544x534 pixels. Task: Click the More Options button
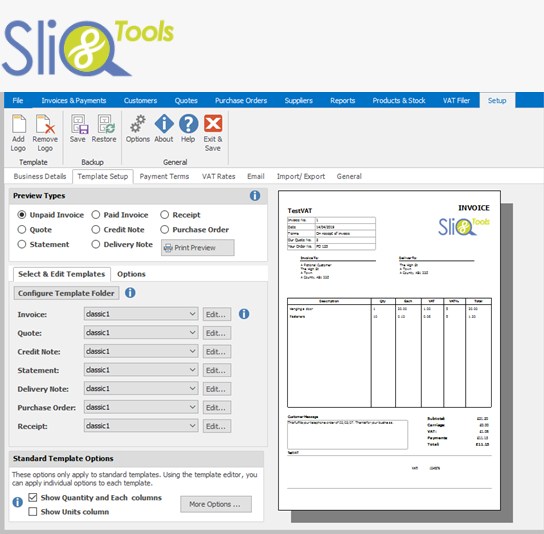click(x=216, y=504)
